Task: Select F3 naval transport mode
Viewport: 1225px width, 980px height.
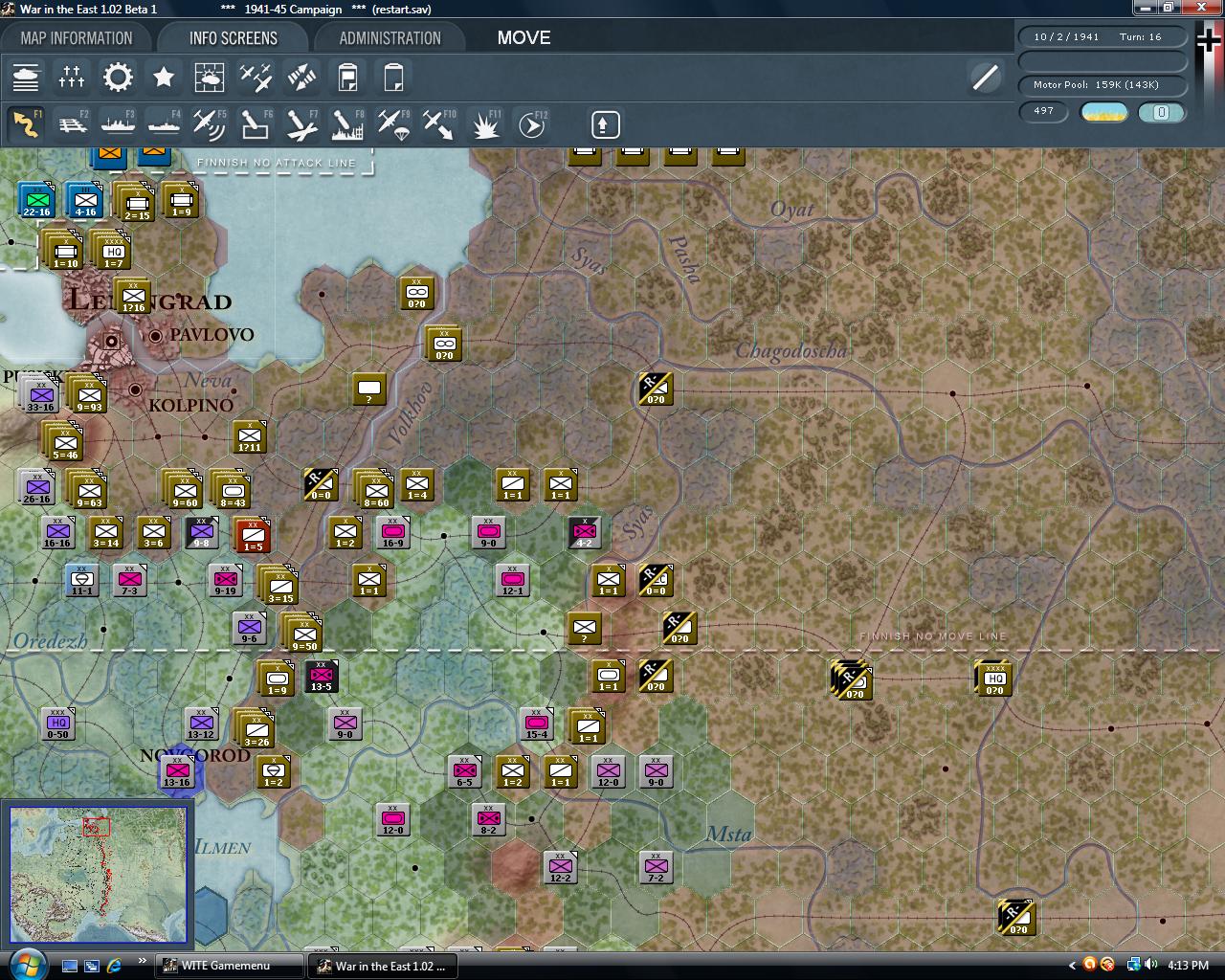Action: [x=118, y=124]
